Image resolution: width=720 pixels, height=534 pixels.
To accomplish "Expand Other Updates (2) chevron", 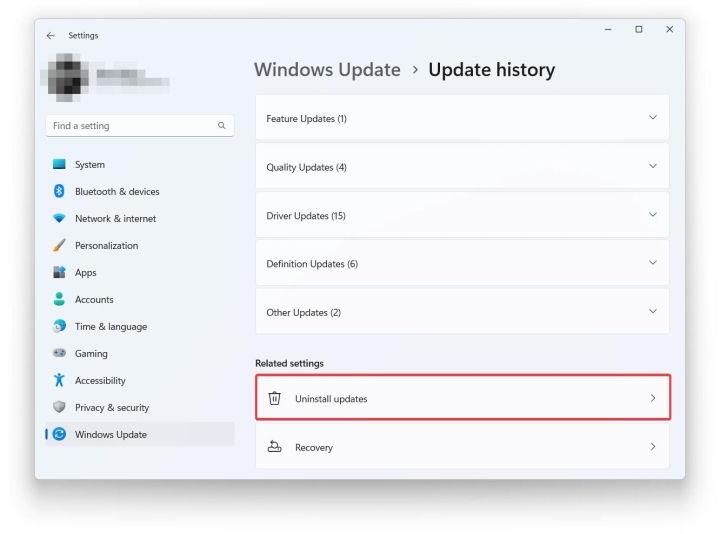I will (x=653, y=312).
